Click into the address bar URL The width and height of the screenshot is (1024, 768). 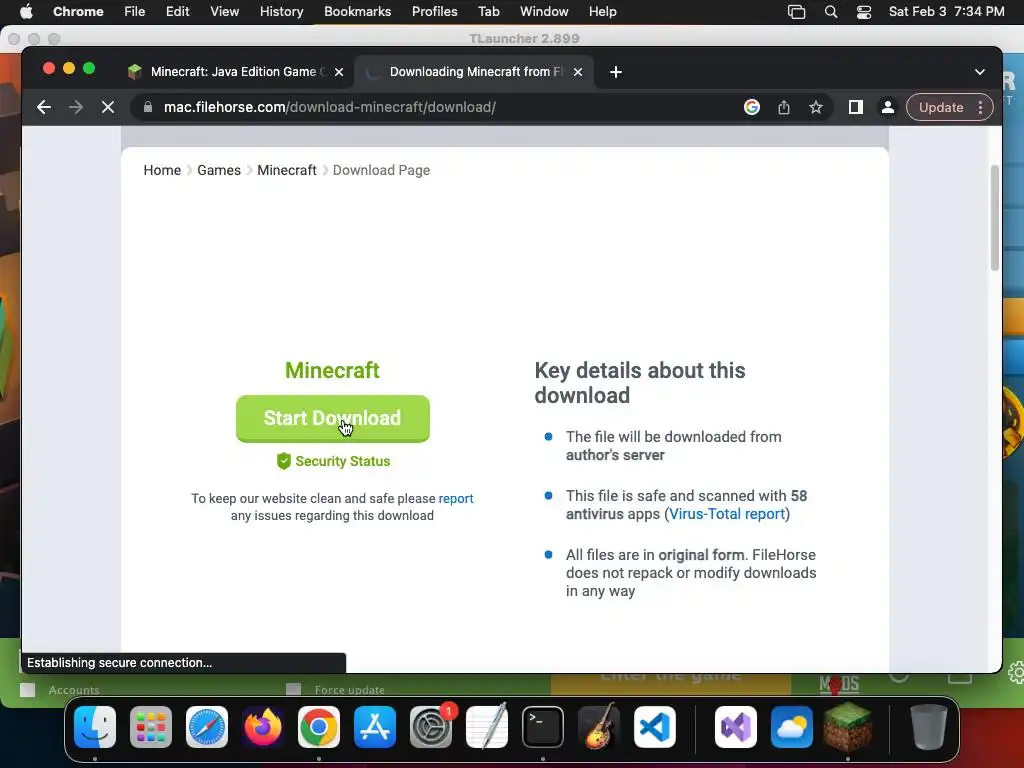tap(330, 107)
